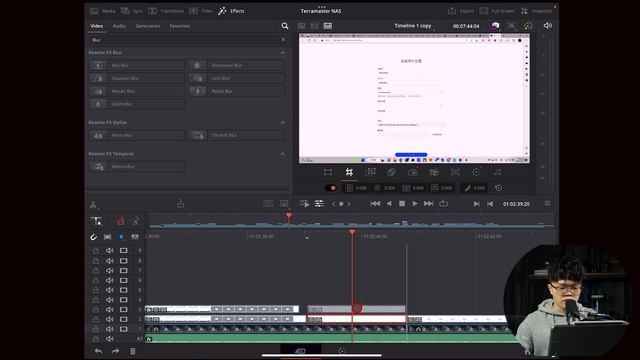Switch to the Video effects category
Image resolution: width=640 pixels, height=360 pixels.
pos(97,26)
